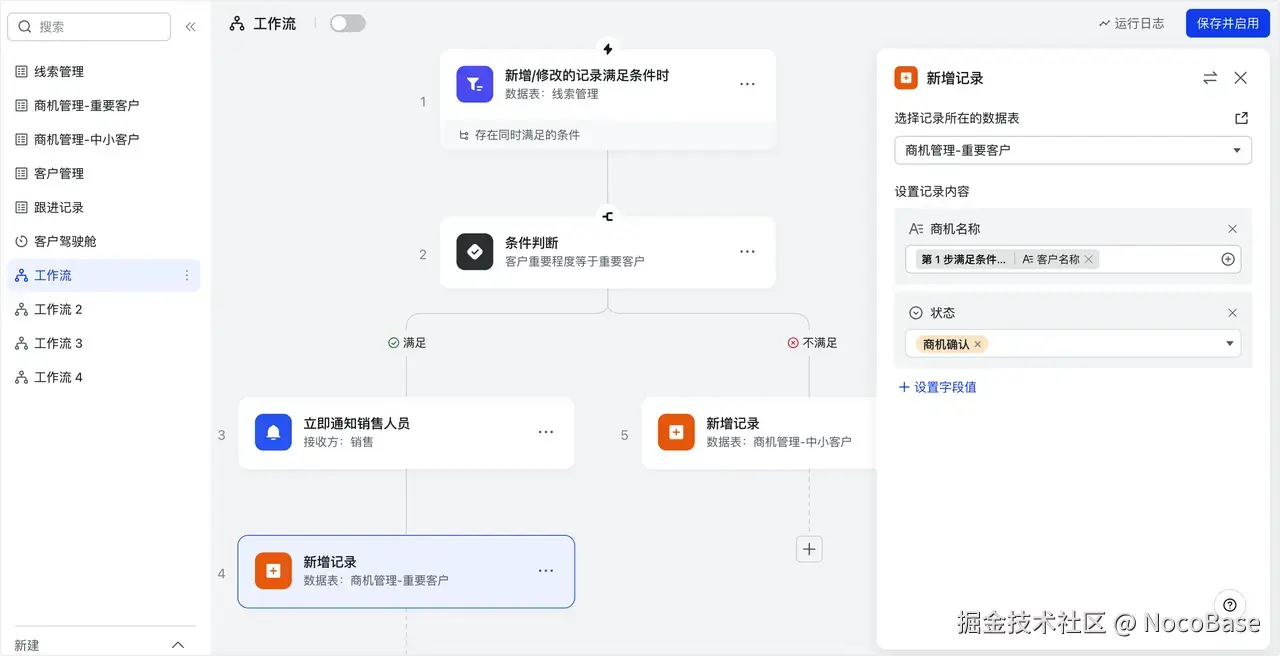Expand the 新建 section chevron
Image resolution: width=1280 pixels, height=656 pixels.
[178, 645]
